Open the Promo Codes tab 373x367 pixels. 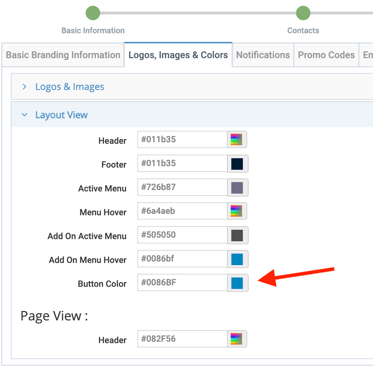coord(326,55)
